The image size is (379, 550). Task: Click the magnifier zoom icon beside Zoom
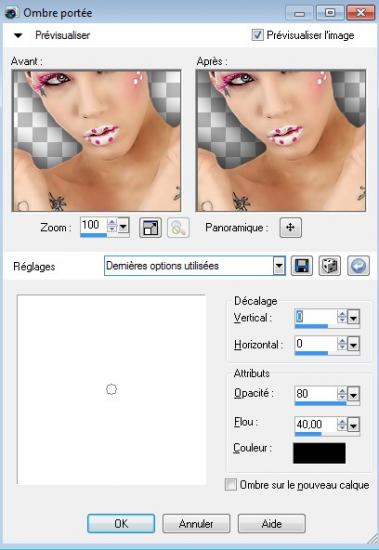coord(178,228)
